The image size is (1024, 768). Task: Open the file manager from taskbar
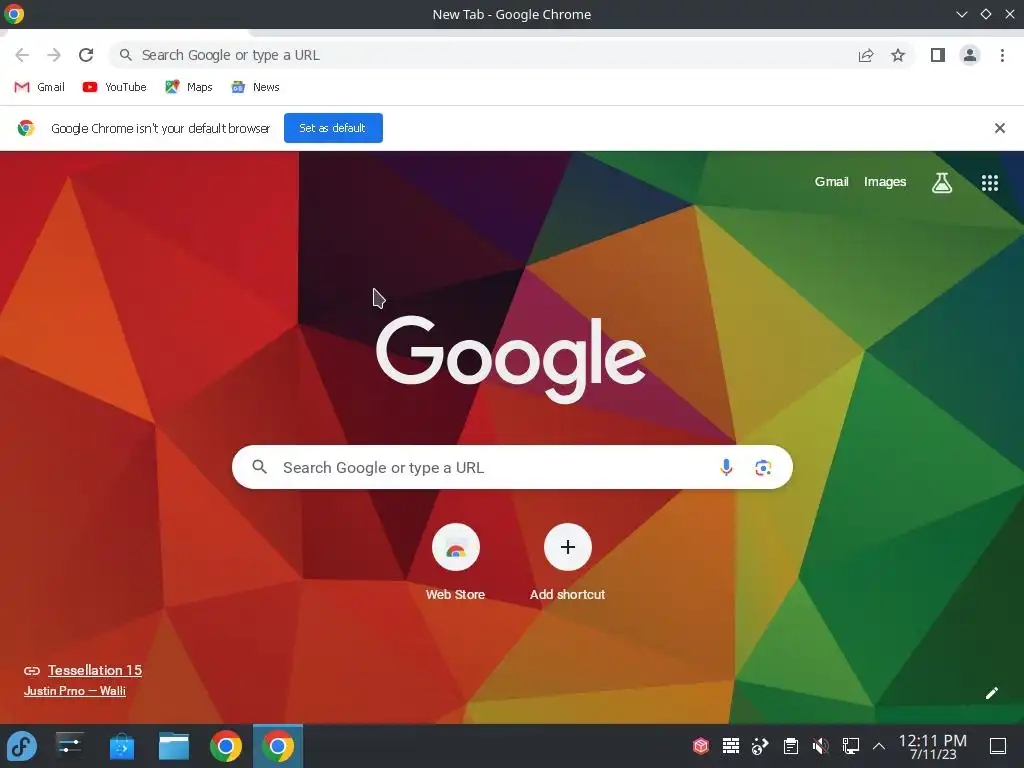(174, 746)
